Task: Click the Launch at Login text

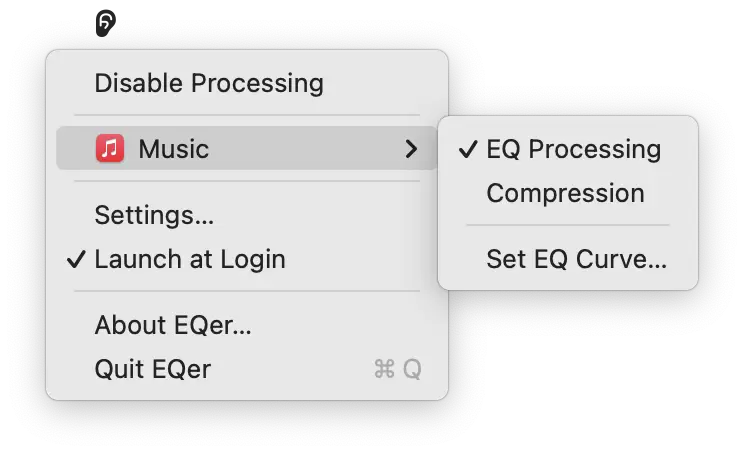Action: tap(190, 259)
